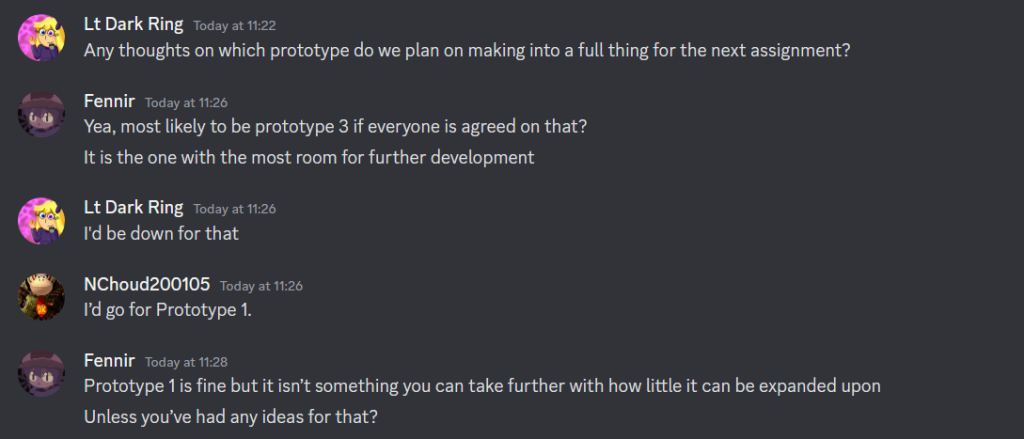Image resolution: width=1024 pixels, height=439 pixels.
Task: Click the NChoud200105 username
Action: pos(147,284)
